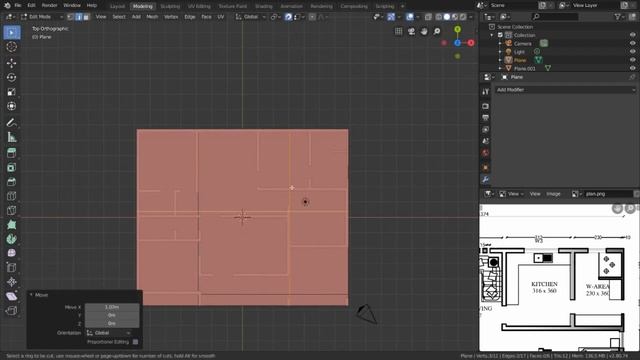640x360 pixels.
Task: Open Orientation dropdown in Move panel
Action: (x=109, y=333)
